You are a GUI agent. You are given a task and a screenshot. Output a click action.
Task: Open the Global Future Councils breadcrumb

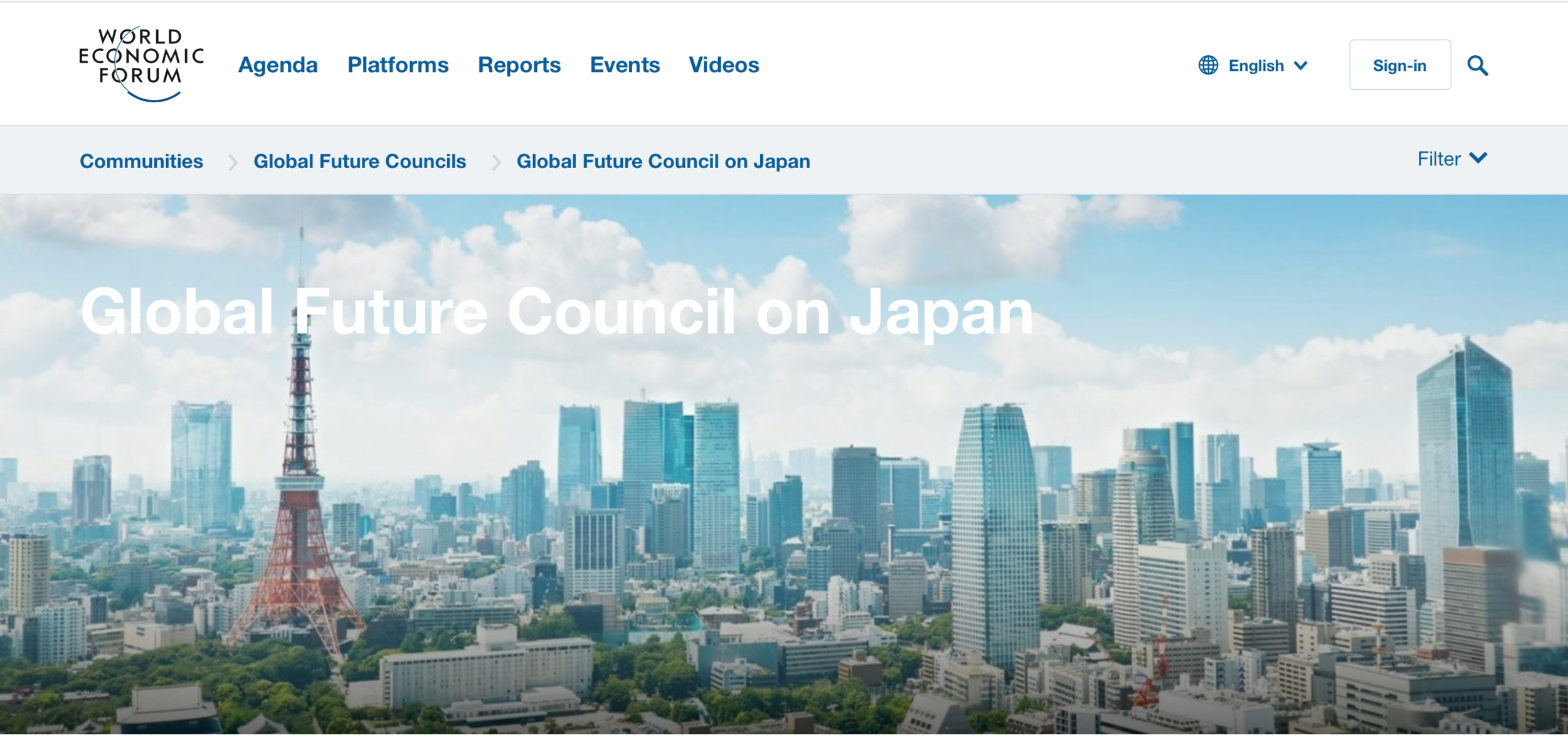(359, 161)
